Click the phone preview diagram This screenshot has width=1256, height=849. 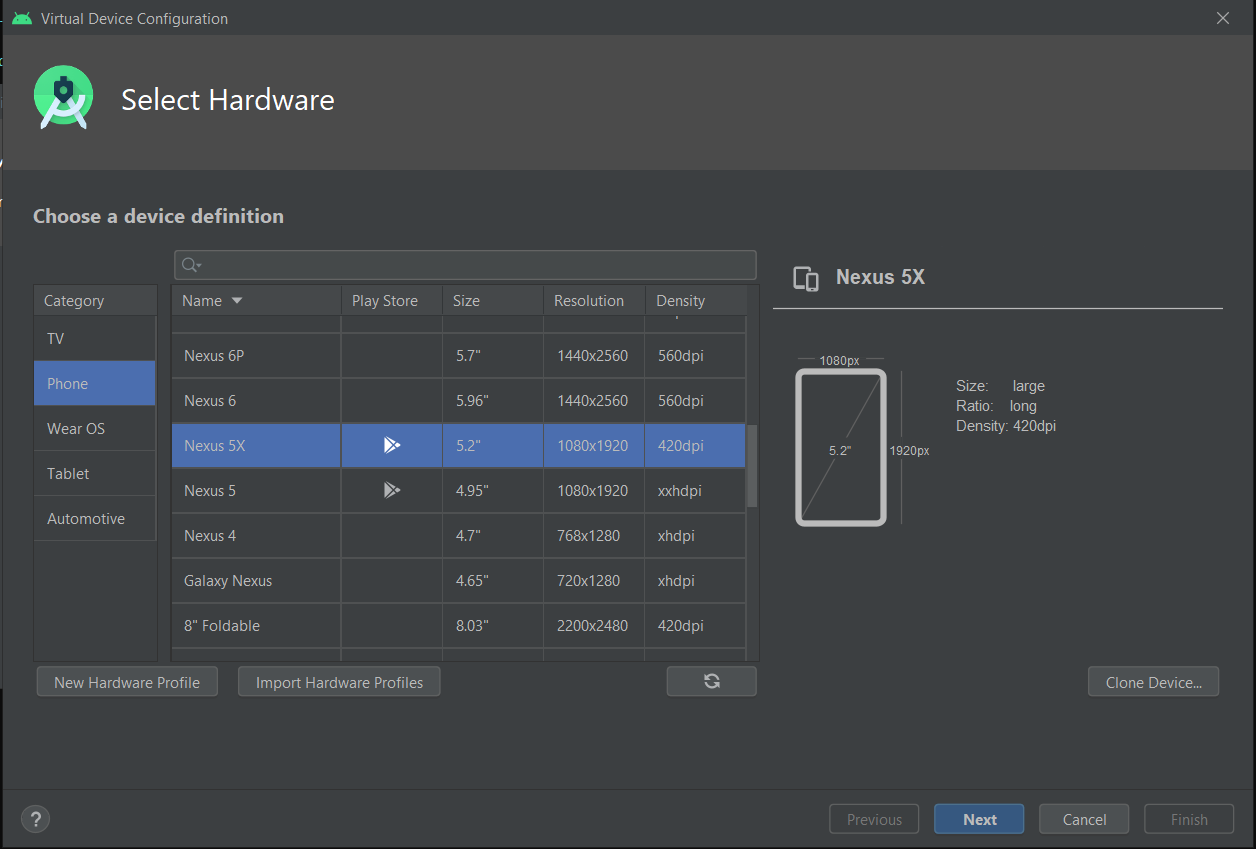coord(841,447)
